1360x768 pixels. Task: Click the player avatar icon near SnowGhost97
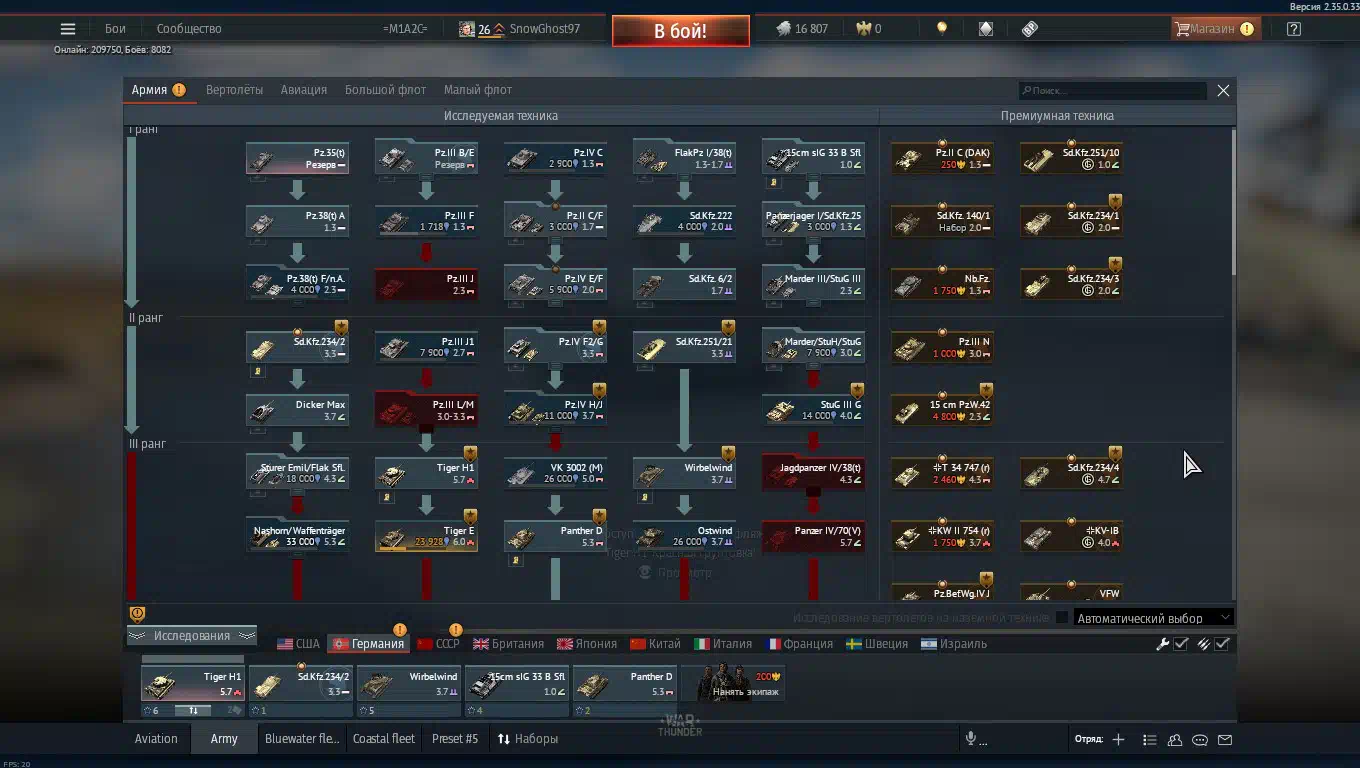pos(466,29)
